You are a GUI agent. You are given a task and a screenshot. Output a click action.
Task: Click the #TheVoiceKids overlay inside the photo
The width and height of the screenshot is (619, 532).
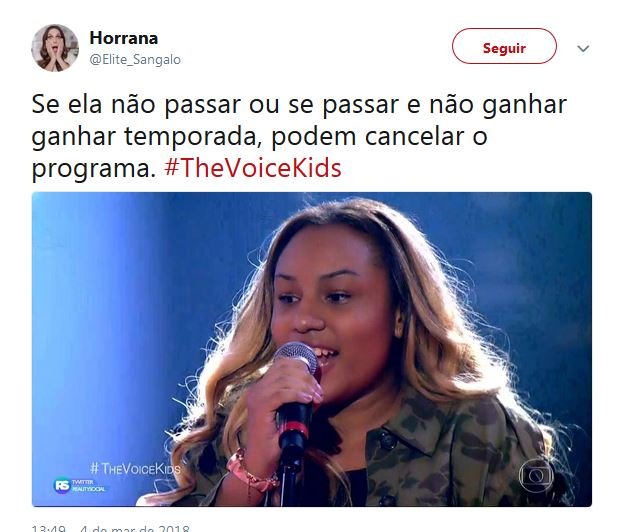(135, 468)
